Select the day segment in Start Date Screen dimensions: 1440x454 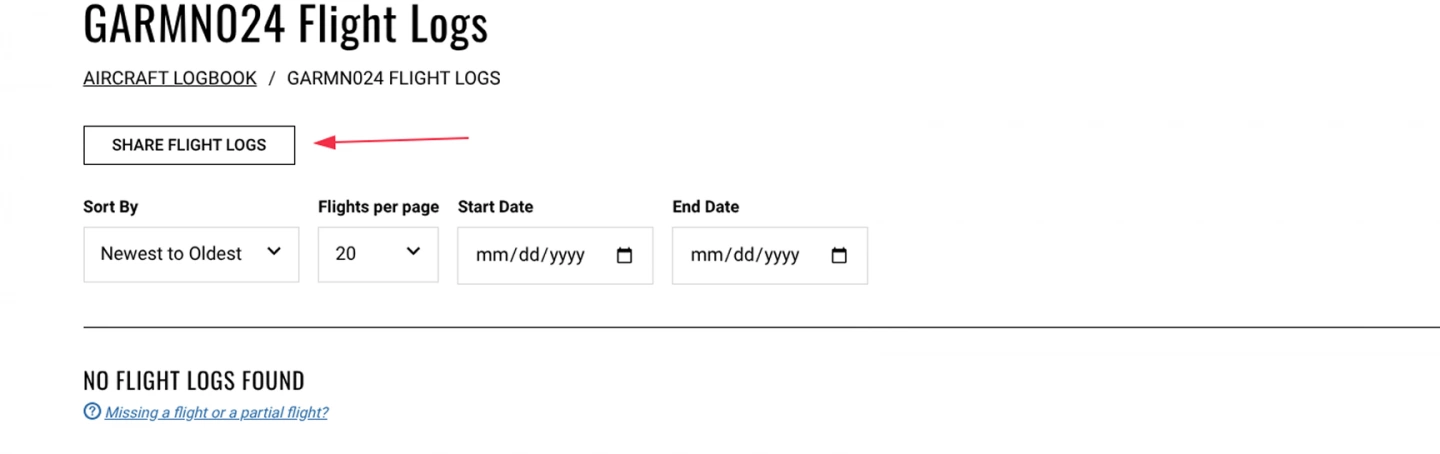526,255
